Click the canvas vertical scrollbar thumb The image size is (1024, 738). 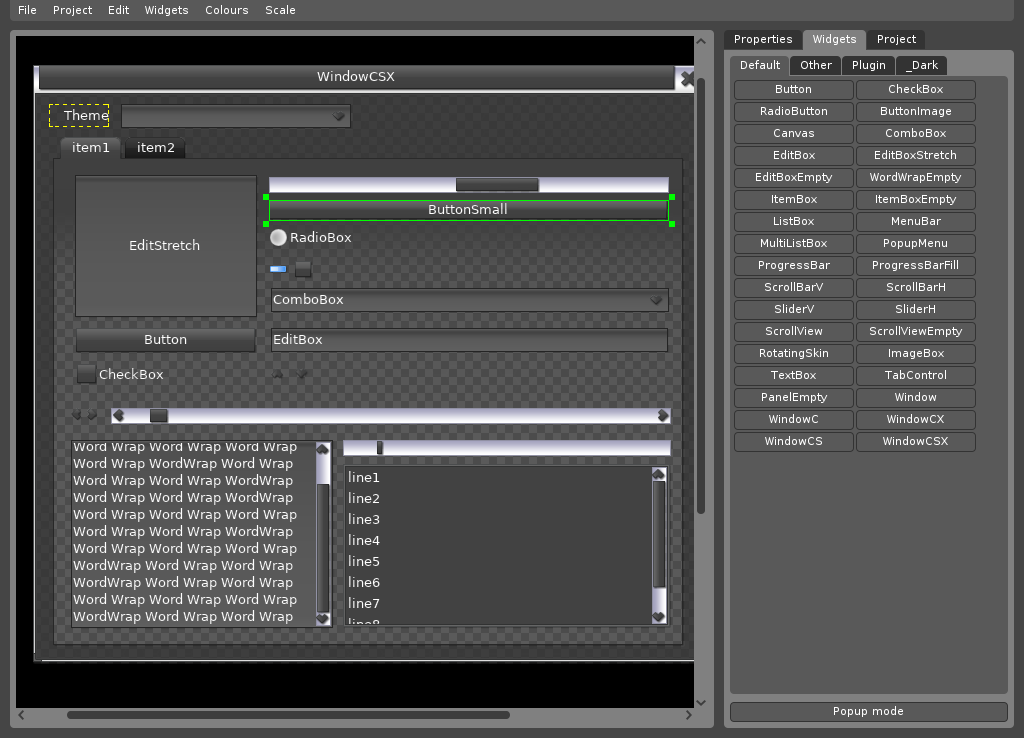(x=701, y=296)
